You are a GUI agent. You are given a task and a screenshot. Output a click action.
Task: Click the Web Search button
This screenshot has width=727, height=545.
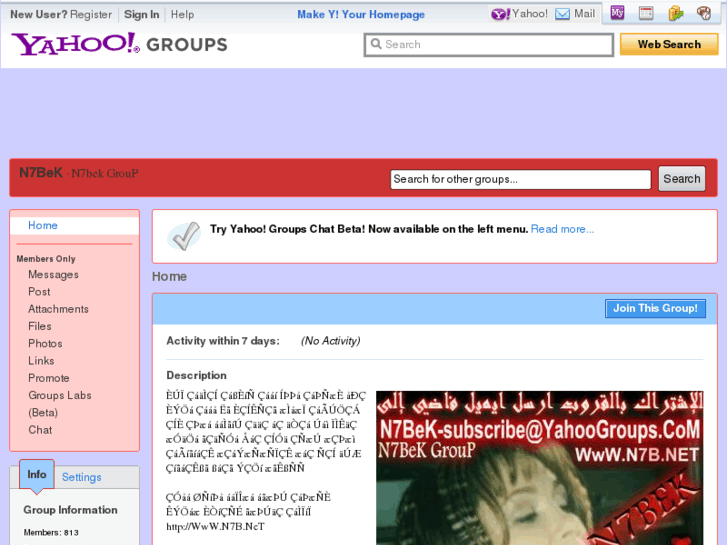coord(669,45)
